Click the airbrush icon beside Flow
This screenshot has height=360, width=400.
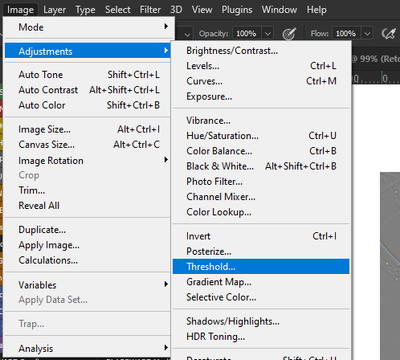[389, 33]
